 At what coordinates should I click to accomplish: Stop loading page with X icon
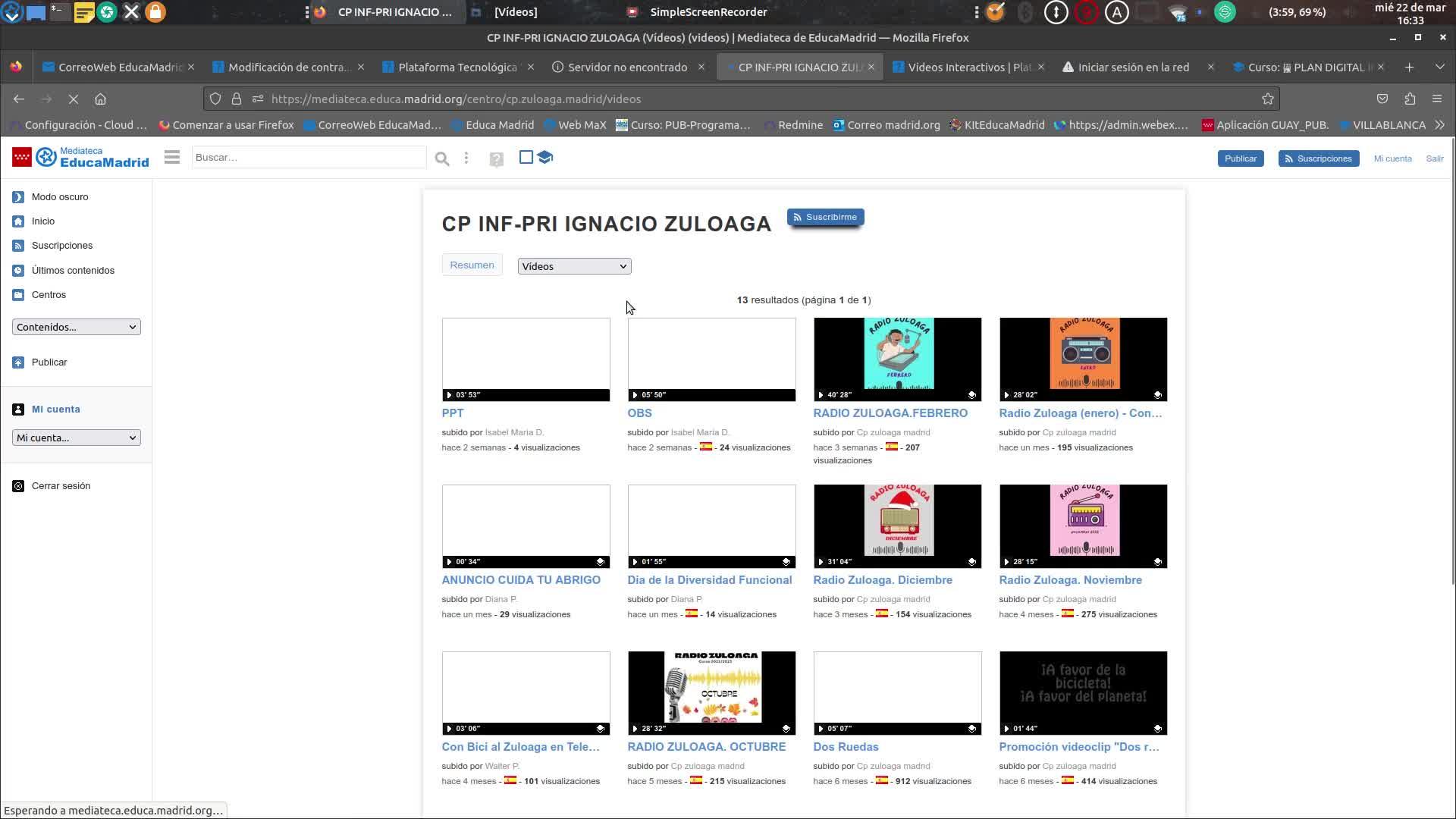tap(74, 99)
